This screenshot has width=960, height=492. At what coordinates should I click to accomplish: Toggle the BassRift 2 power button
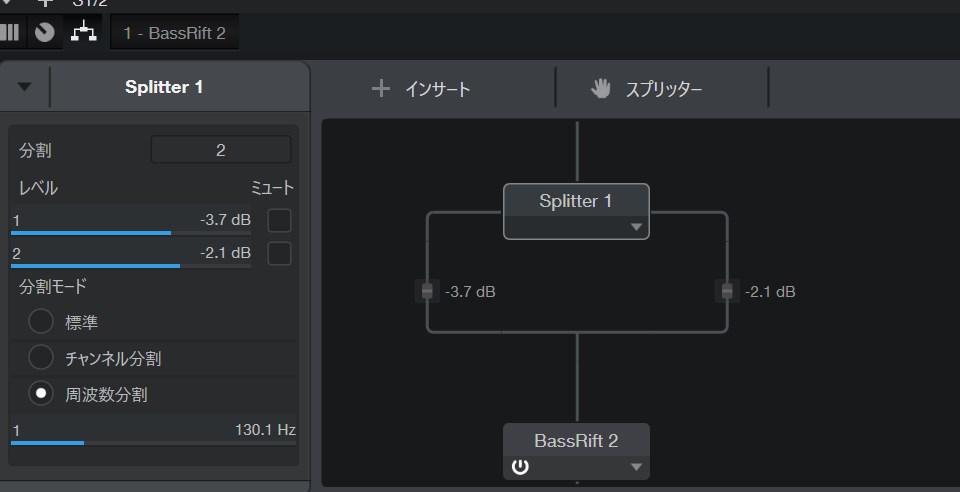pyautogui.click(x=520, y=466)
